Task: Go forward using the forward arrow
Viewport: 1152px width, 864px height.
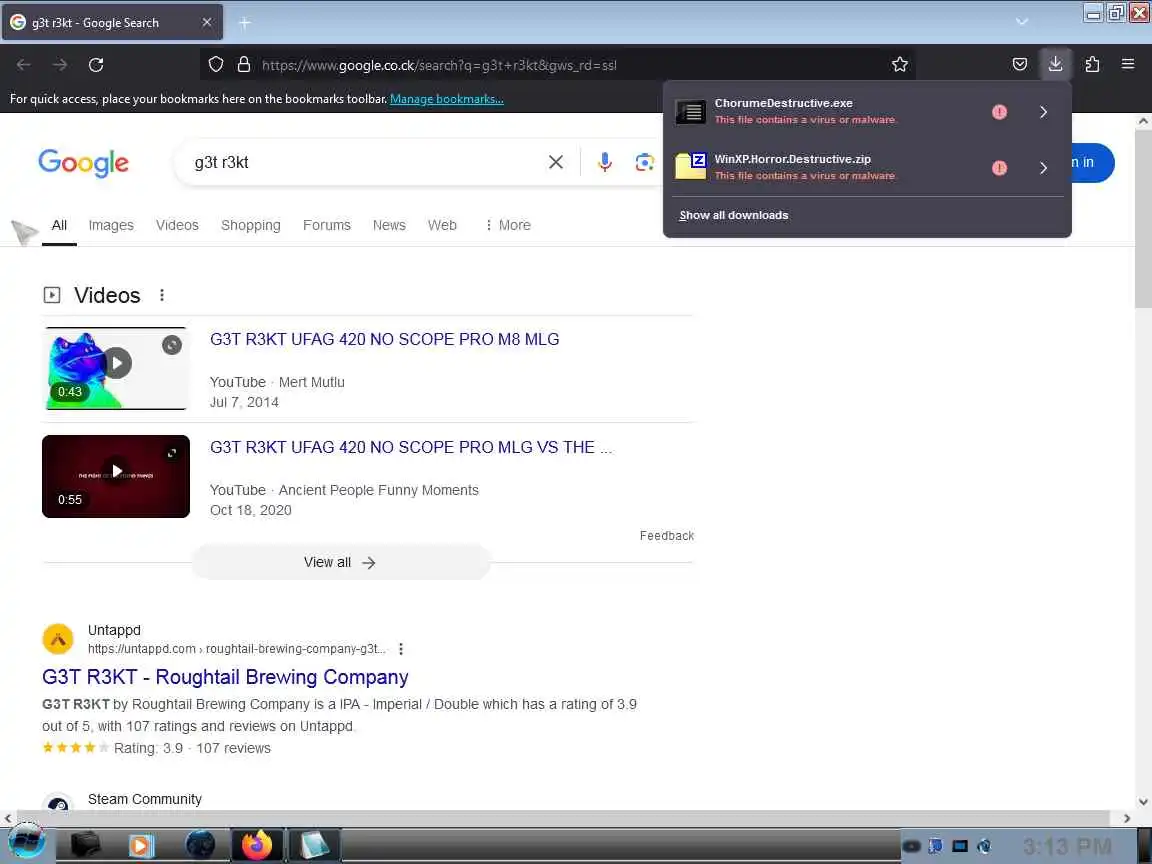Action: click(x=60, y=65)
